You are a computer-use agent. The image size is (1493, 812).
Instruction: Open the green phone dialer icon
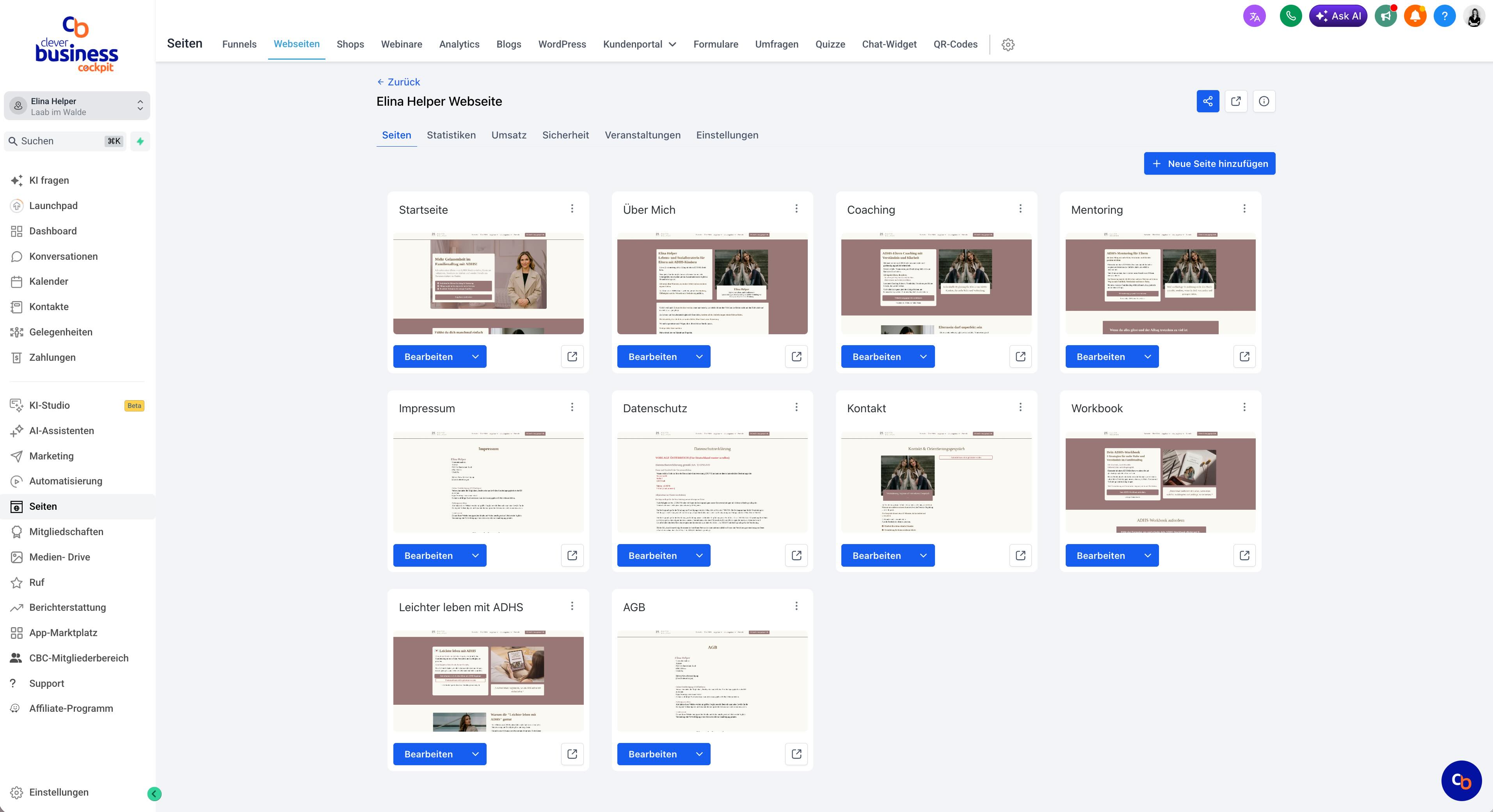point(1291,16)
